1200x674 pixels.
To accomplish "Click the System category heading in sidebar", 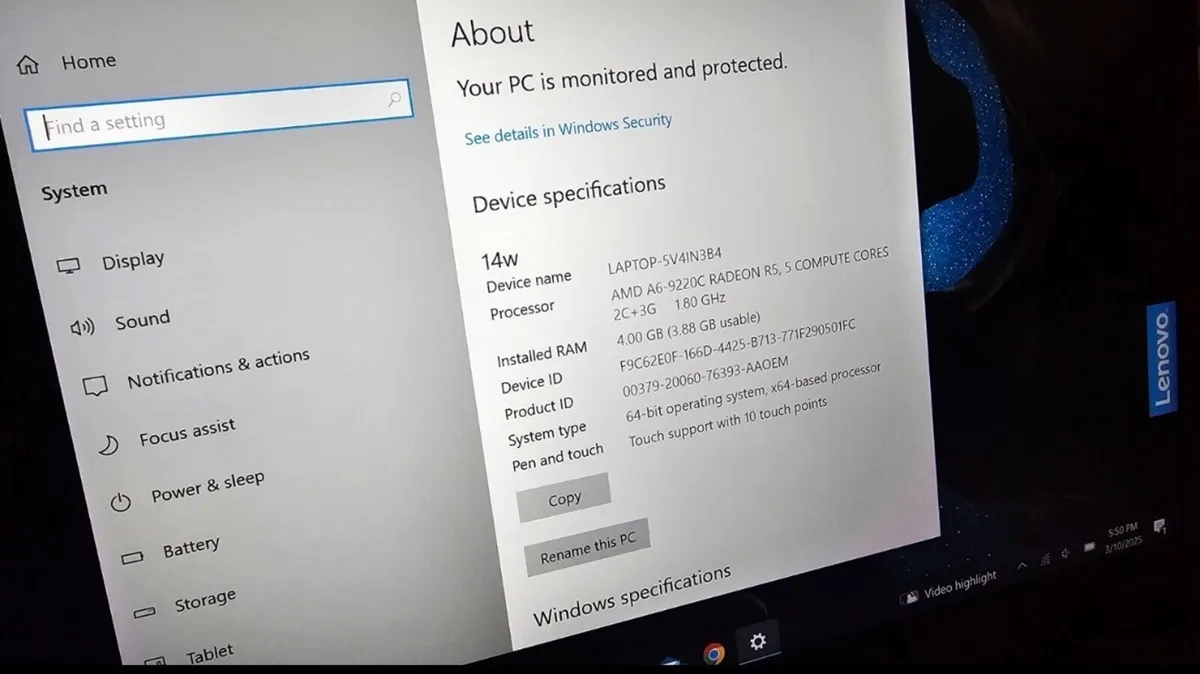I will pos(74,190).
